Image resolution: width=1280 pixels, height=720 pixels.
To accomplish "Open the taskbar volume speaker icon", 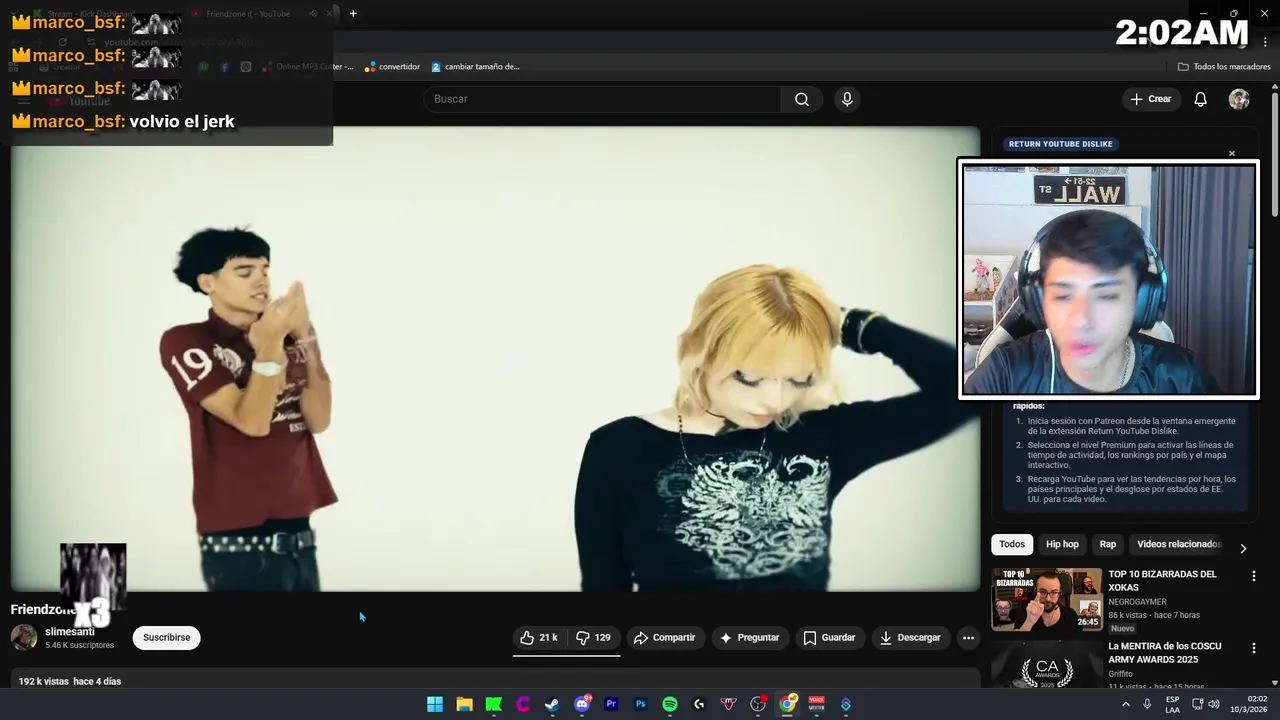I will pyautogui.click(x=1214, y=704).
